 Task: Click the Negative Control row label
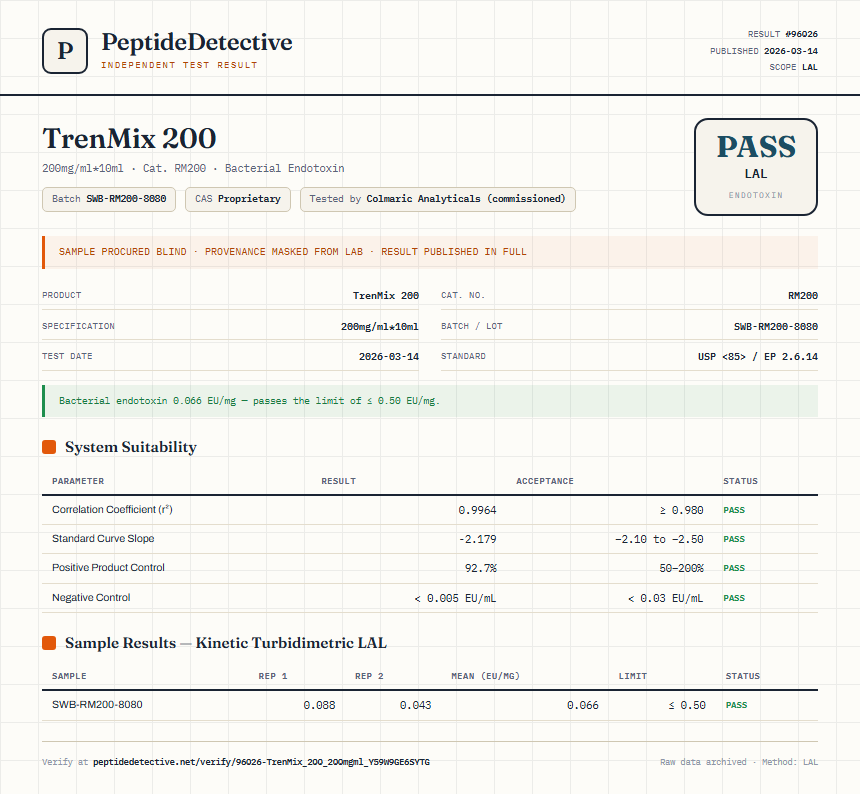(x=91, y=598)
